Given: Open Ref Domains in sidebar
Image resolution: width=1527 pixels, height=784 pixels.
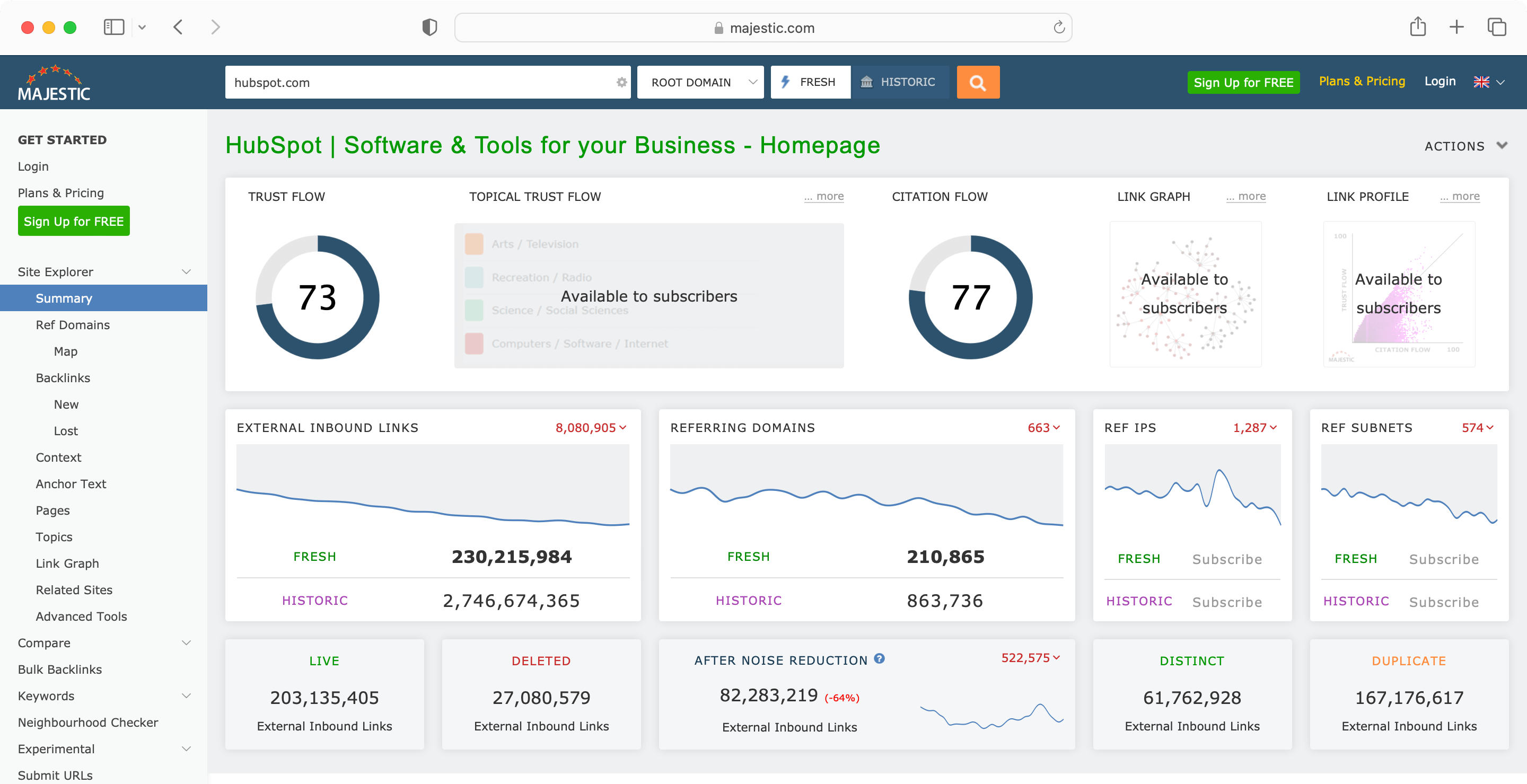Looking at the screenshot, I should (x=72, y=325).
